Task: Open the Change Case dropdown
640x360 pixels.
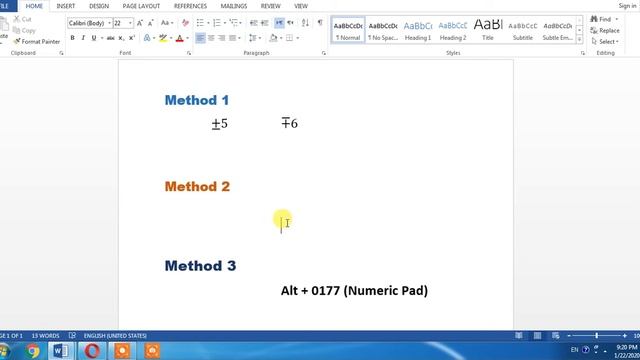Action: click(x=167, y=23)
